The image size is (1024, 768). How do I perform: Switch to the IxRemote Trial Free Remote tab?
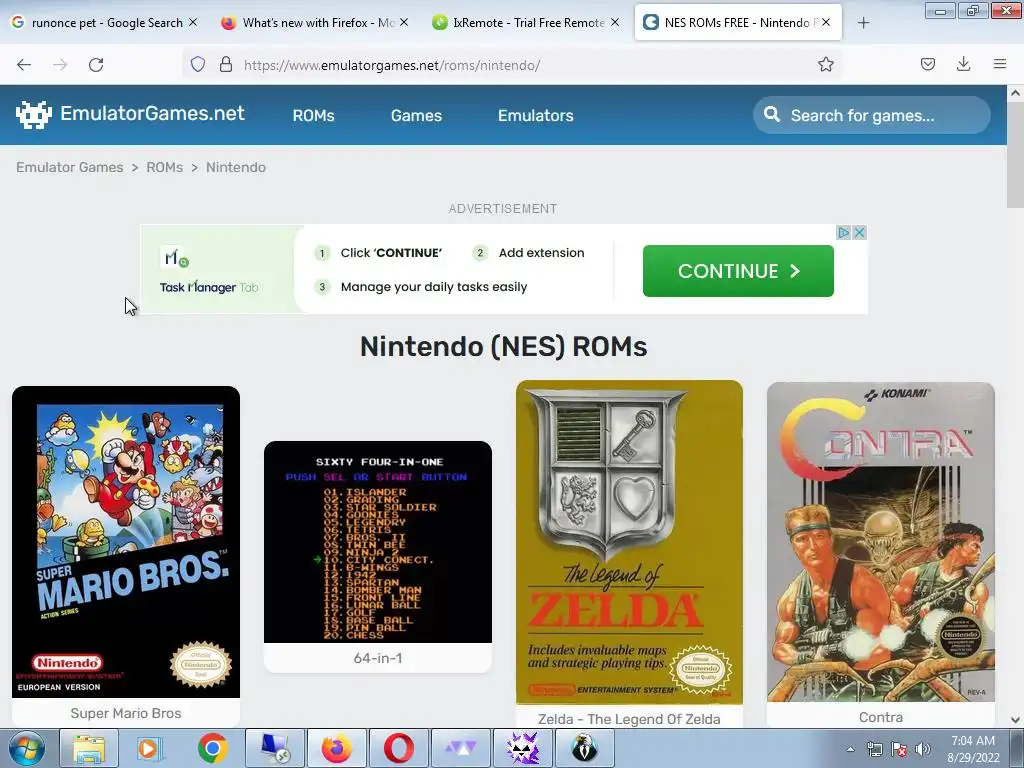(526, 23)
